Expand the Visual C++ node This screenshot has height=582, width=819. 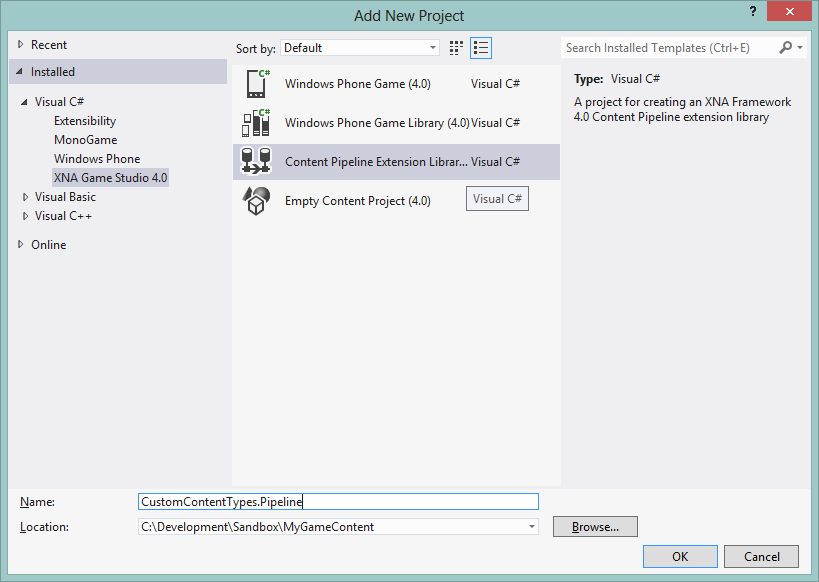click(x=25, y=216)
